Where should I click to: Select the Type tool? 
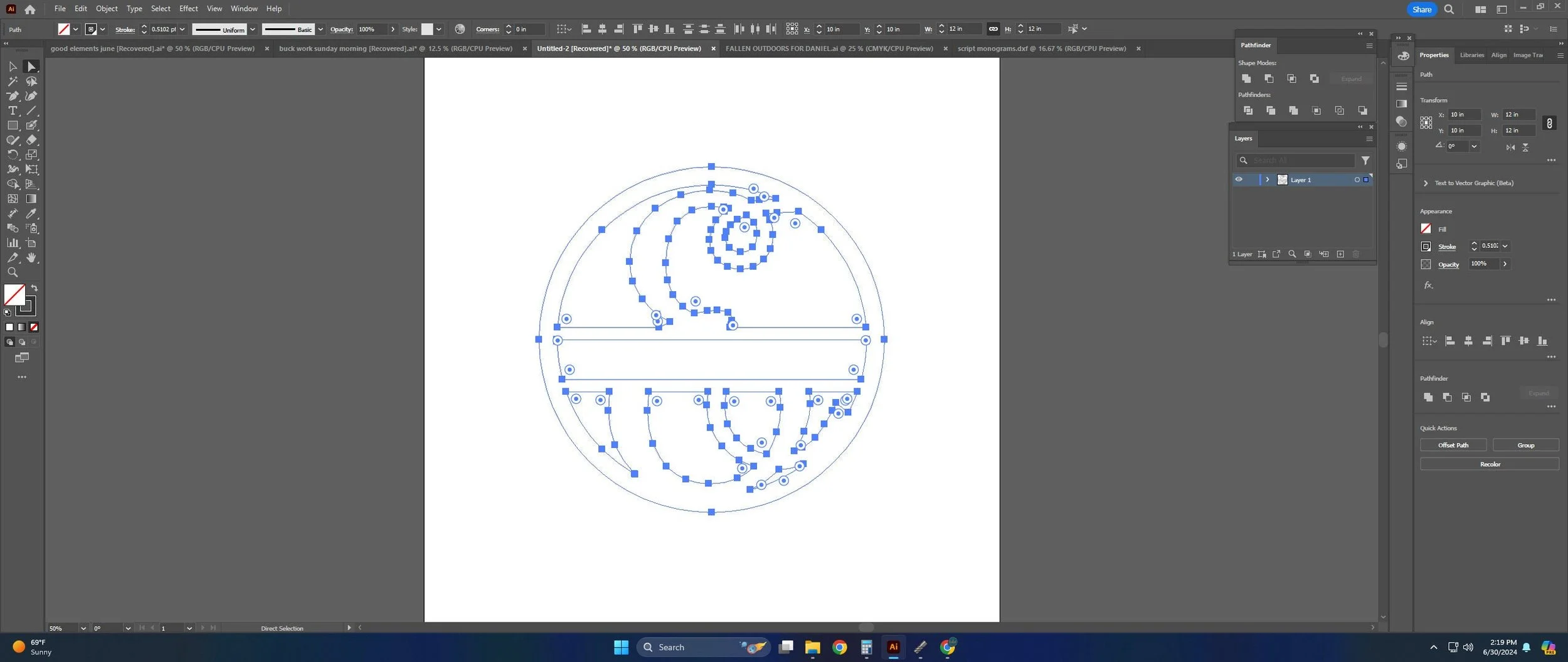pyautogui.click(x=13, y=110)
